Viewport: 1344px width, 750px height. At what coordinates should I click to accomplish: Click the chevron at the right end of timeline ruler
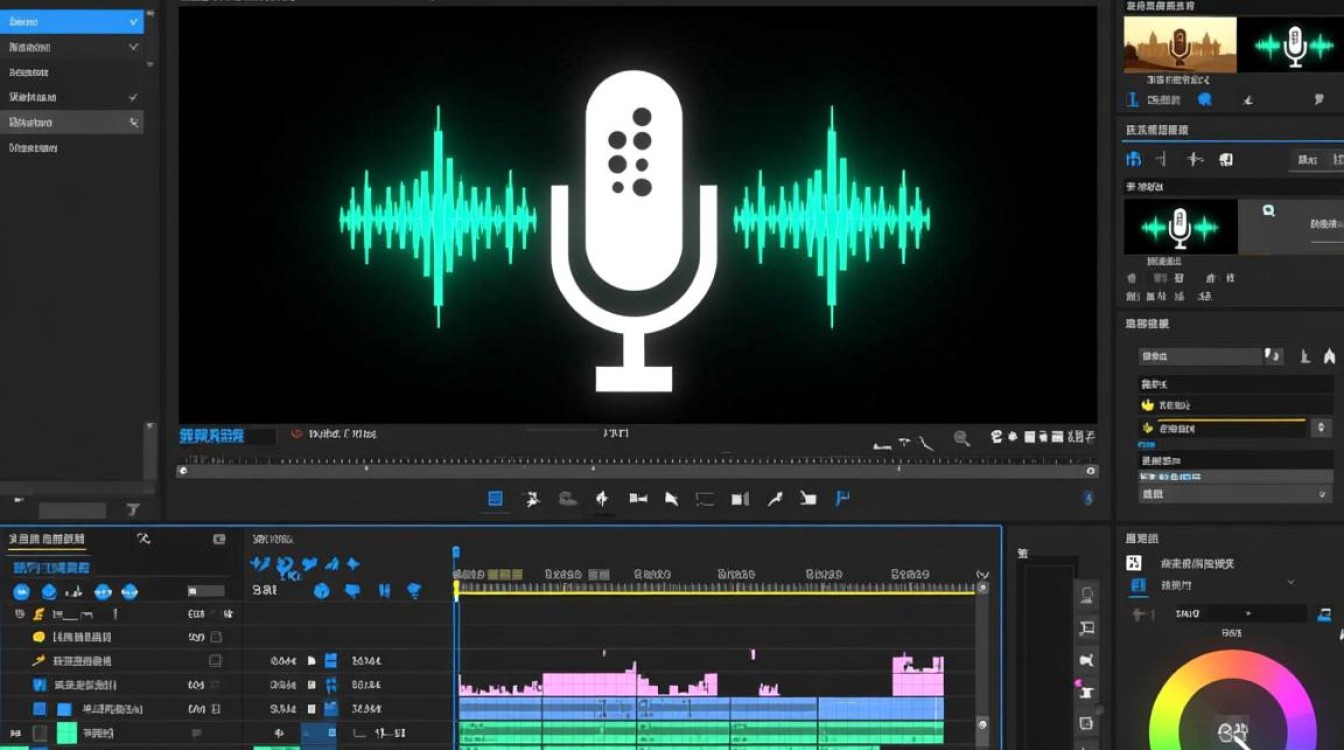point(983,575)
